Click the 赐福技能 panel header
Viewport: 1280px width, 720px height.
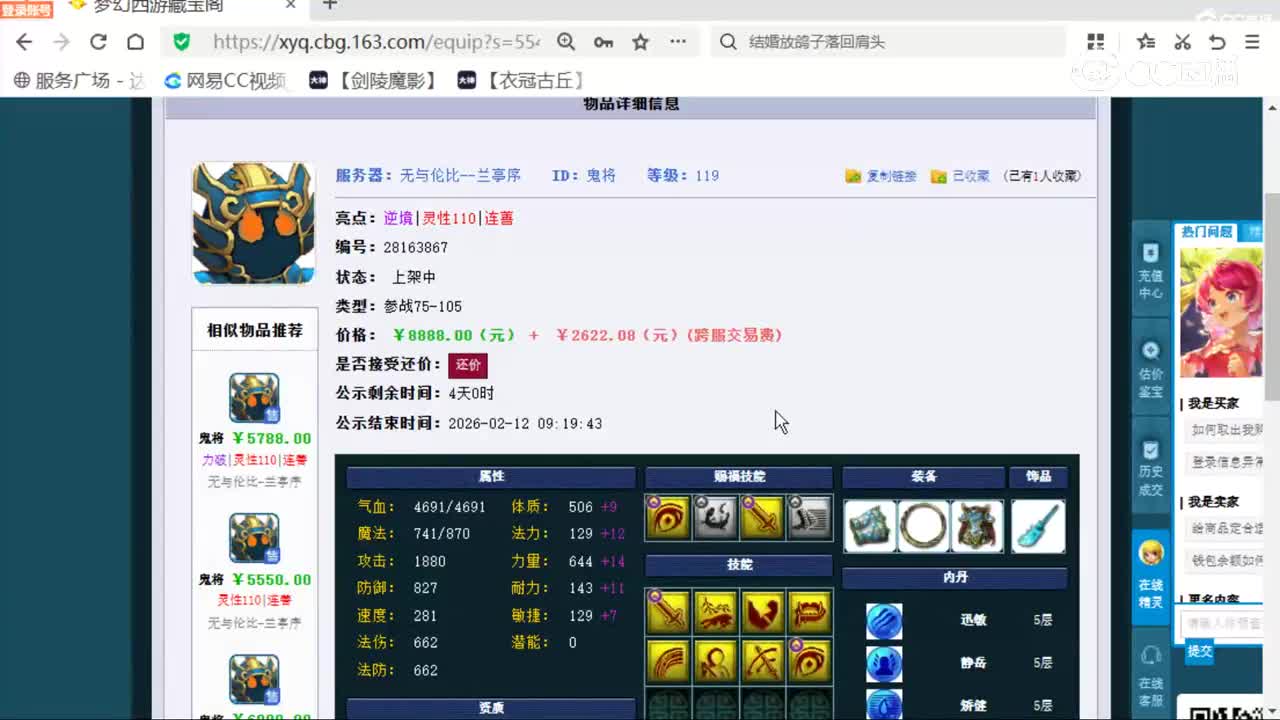click(739, 477)
